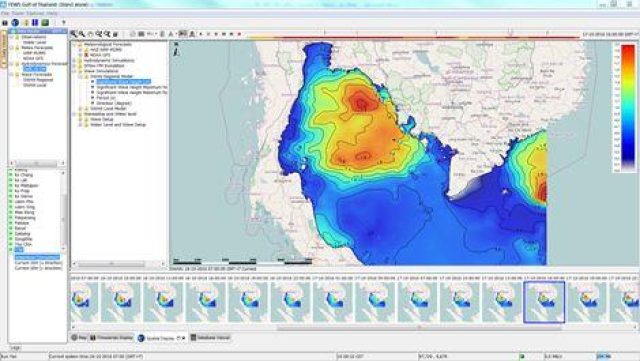Select the Direction (degree) tree item
640x361 pixels.
114,103
